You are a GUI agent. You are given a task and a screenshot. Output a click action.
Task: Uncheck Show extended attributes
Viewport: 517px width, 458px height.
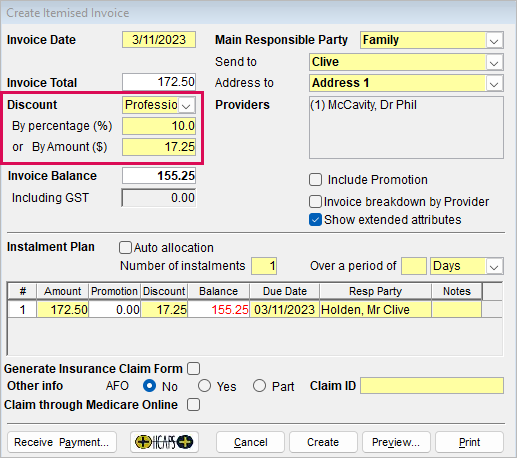point(315,220)
